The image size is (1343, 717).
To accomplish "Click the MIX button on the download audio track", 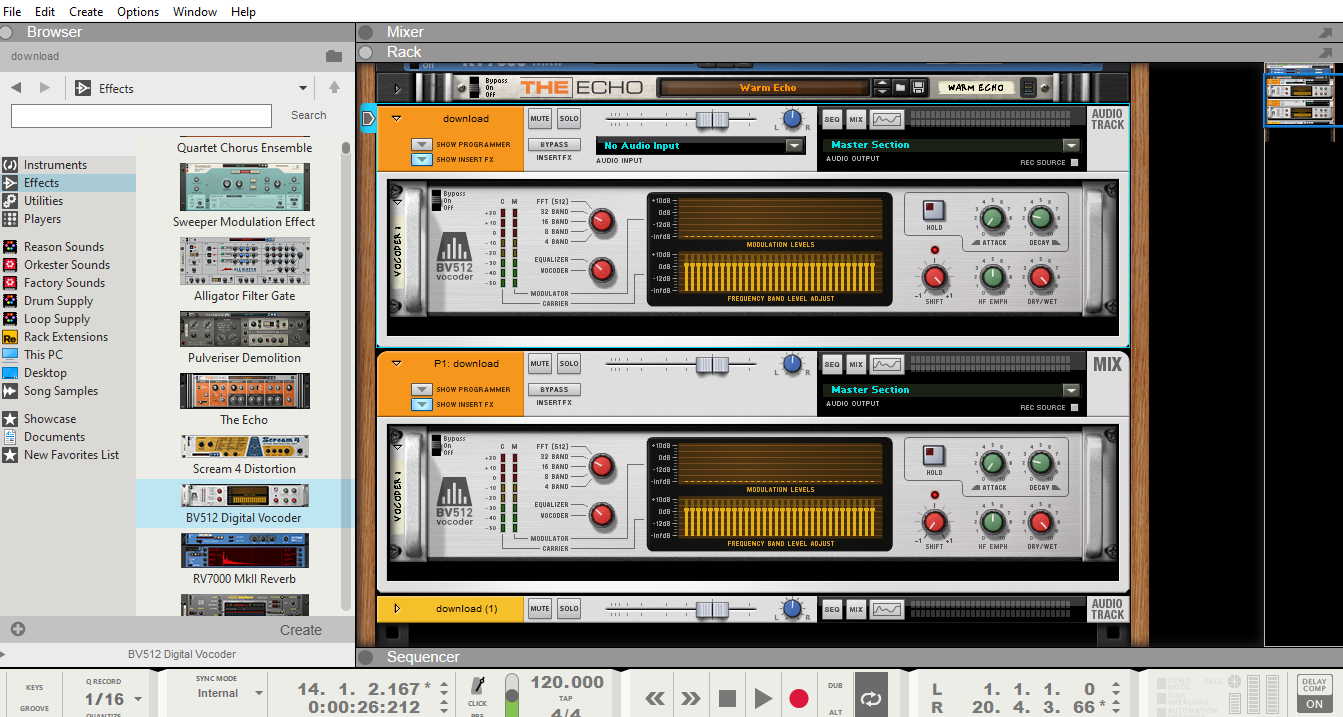I will coord(856,120).
